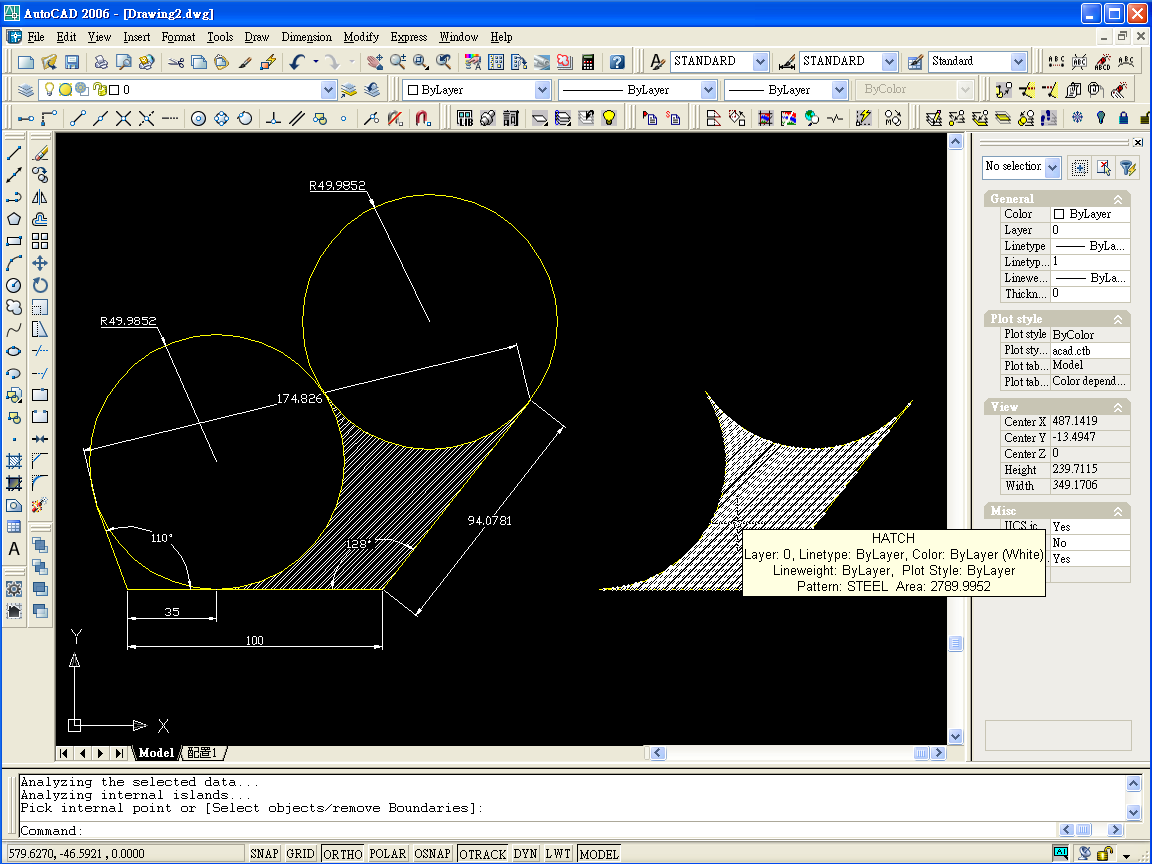
Task: Click the Erase modify tool
Action: tap(40, 153)
